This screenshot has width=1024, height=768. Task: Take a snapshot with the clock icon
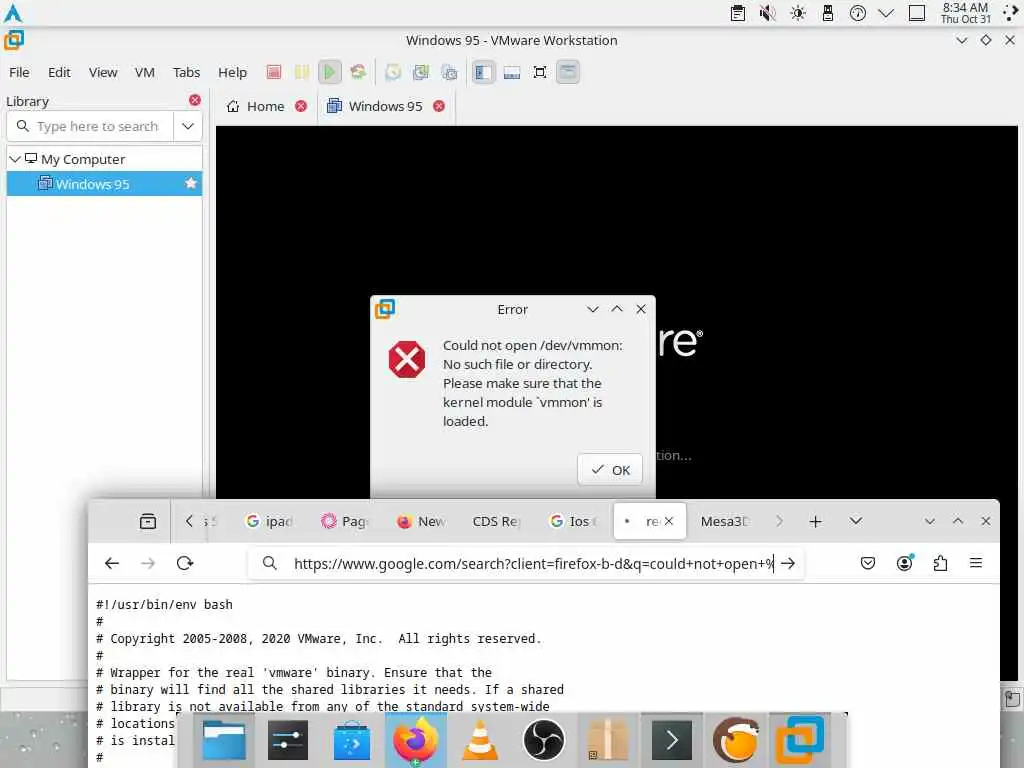coord(392,72)
